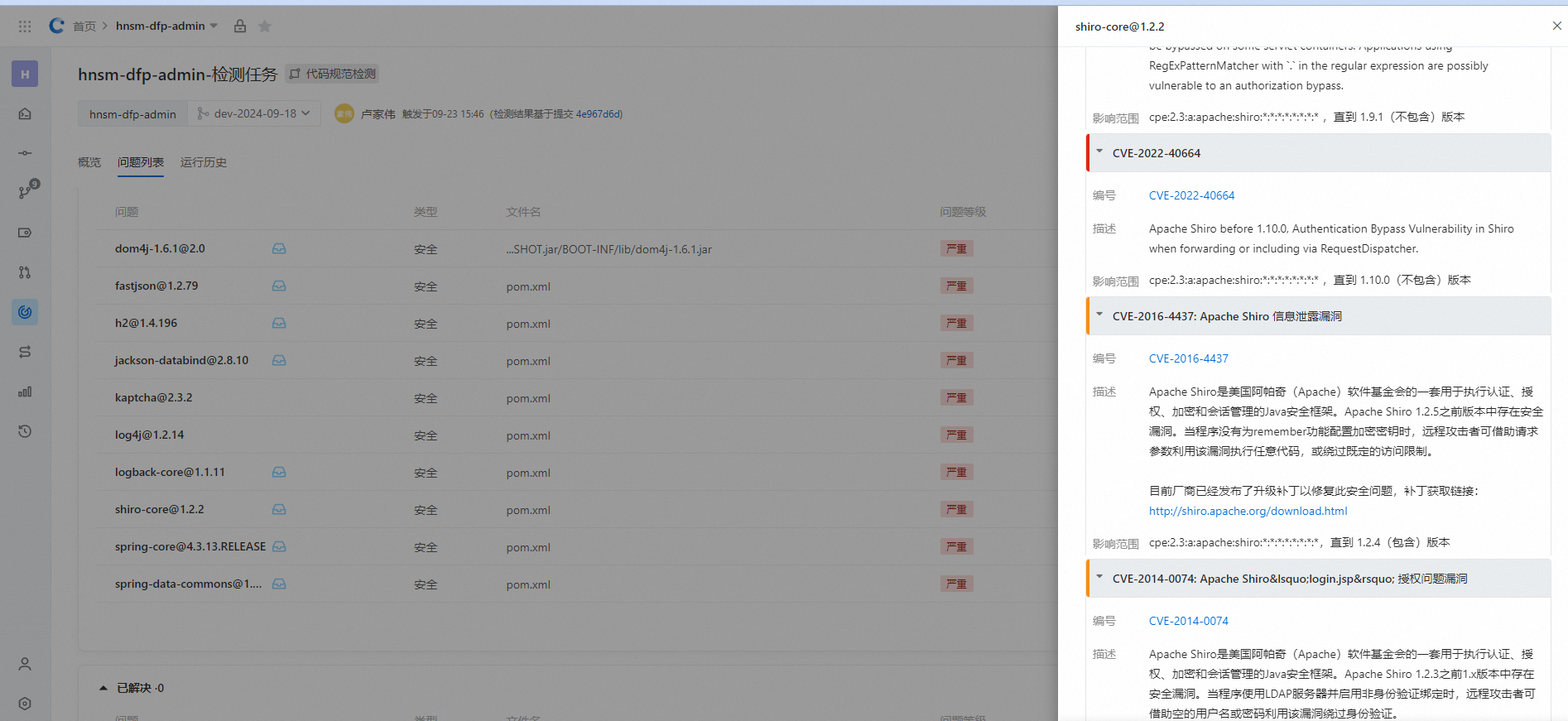Click the inbox icon beside spring-data-commons
Screen dimensions: 1568x721
coord(279,584)
